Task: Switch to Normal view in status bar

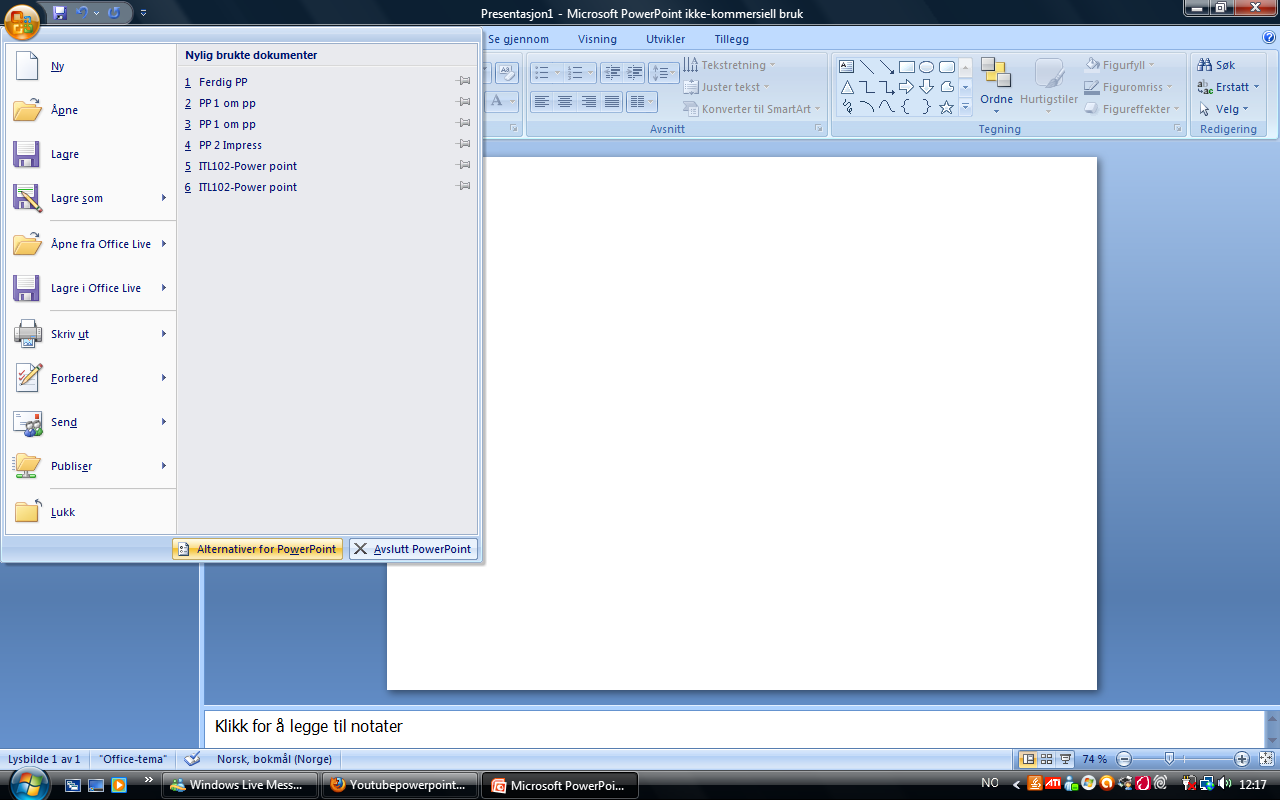Action: coord(1028,759)
